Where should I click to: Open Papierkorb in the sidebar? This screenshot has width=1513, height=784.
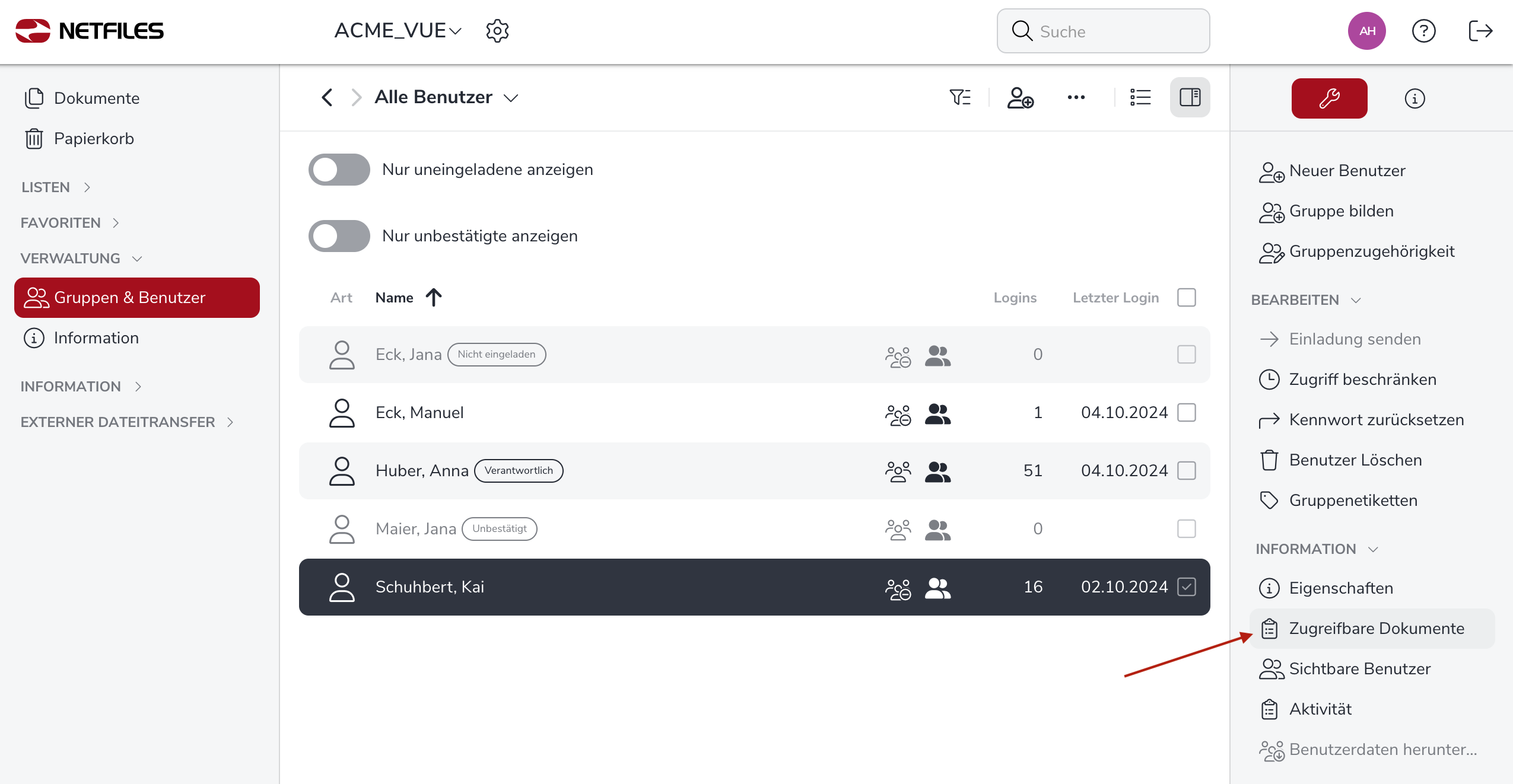click(93, 139)
